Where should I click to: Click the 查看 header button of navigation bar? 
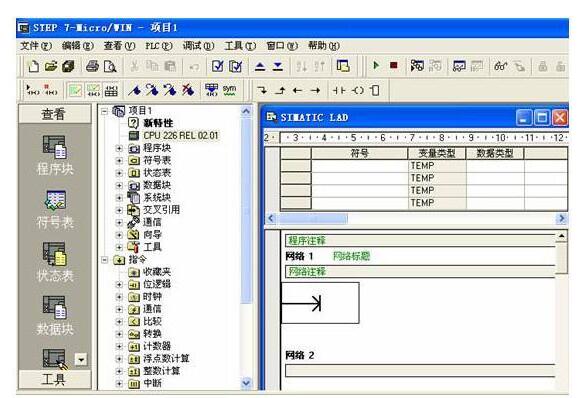click(54, 114)
